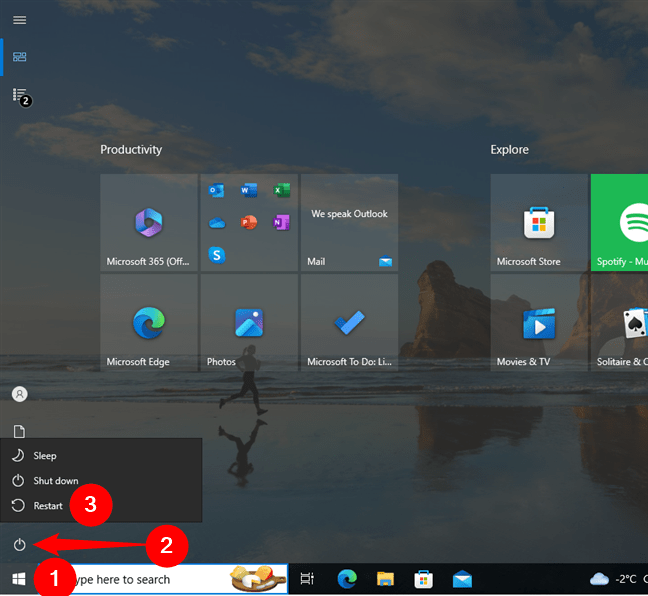The height and width of the screenshot is (596, 648).
Task: Launch PowerPoint from the Office folder tile
Action: 249,223
